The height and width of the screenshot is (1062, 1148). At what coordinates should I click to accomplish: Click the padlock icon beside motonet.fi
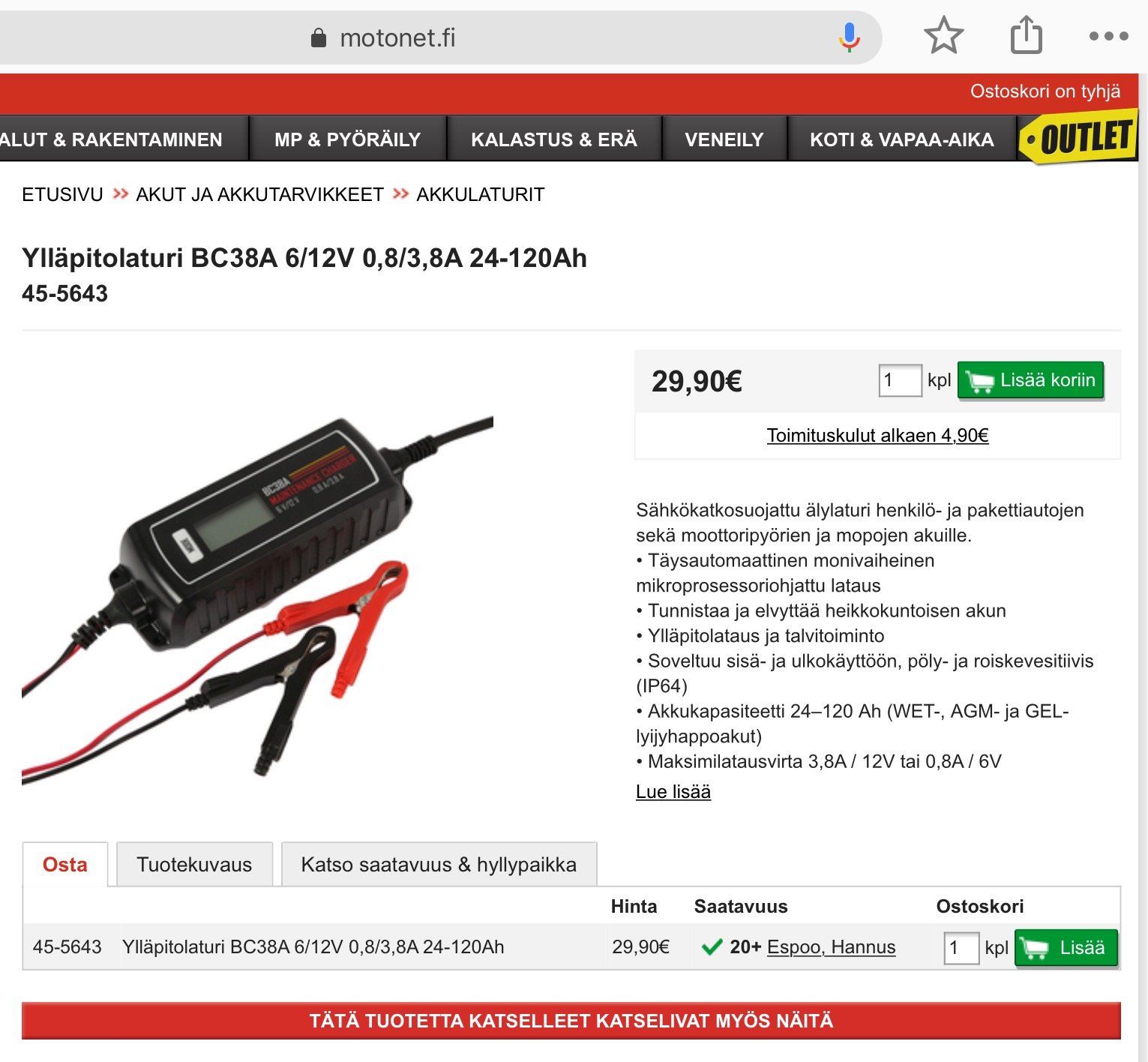318,37
